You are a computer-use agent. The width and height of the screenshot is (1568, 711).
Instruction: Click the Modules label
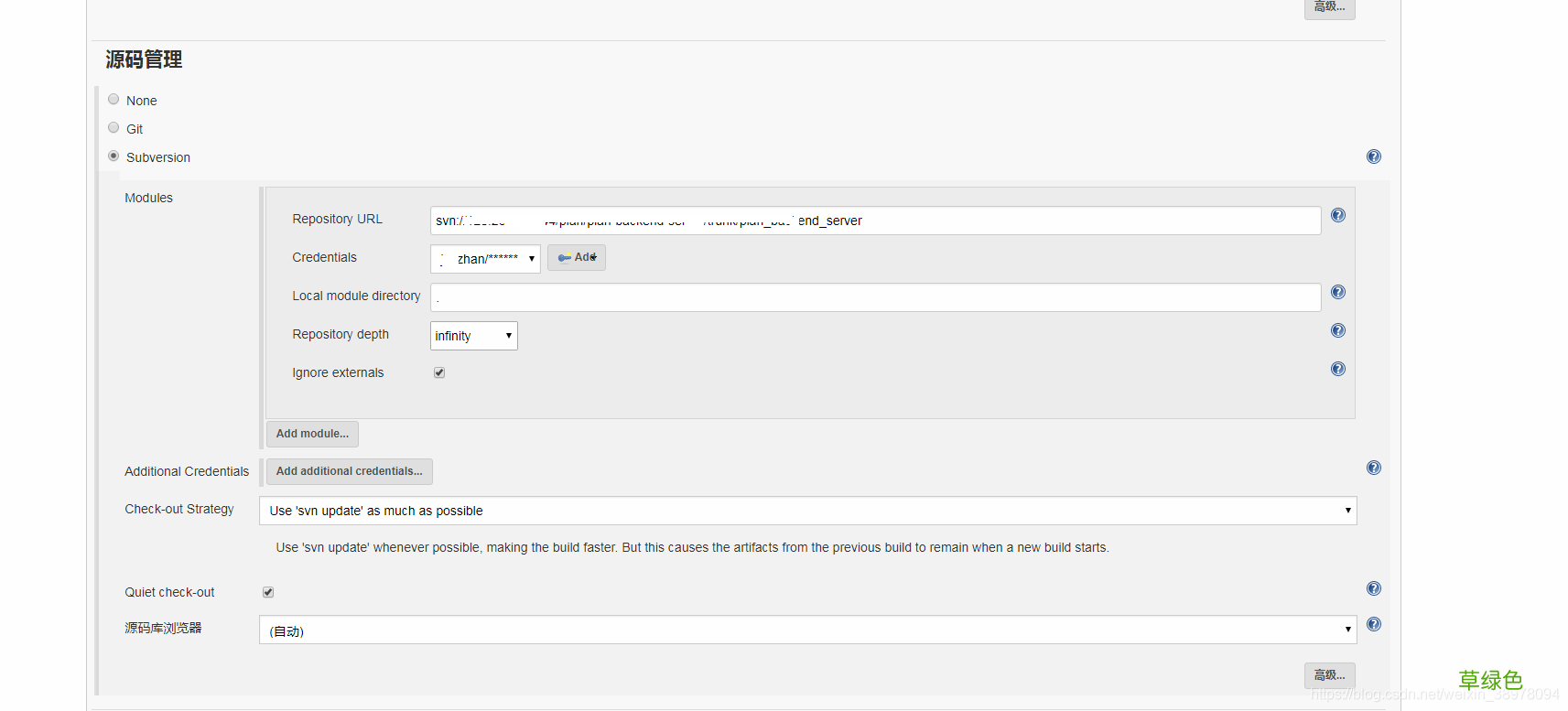point(148,198)
